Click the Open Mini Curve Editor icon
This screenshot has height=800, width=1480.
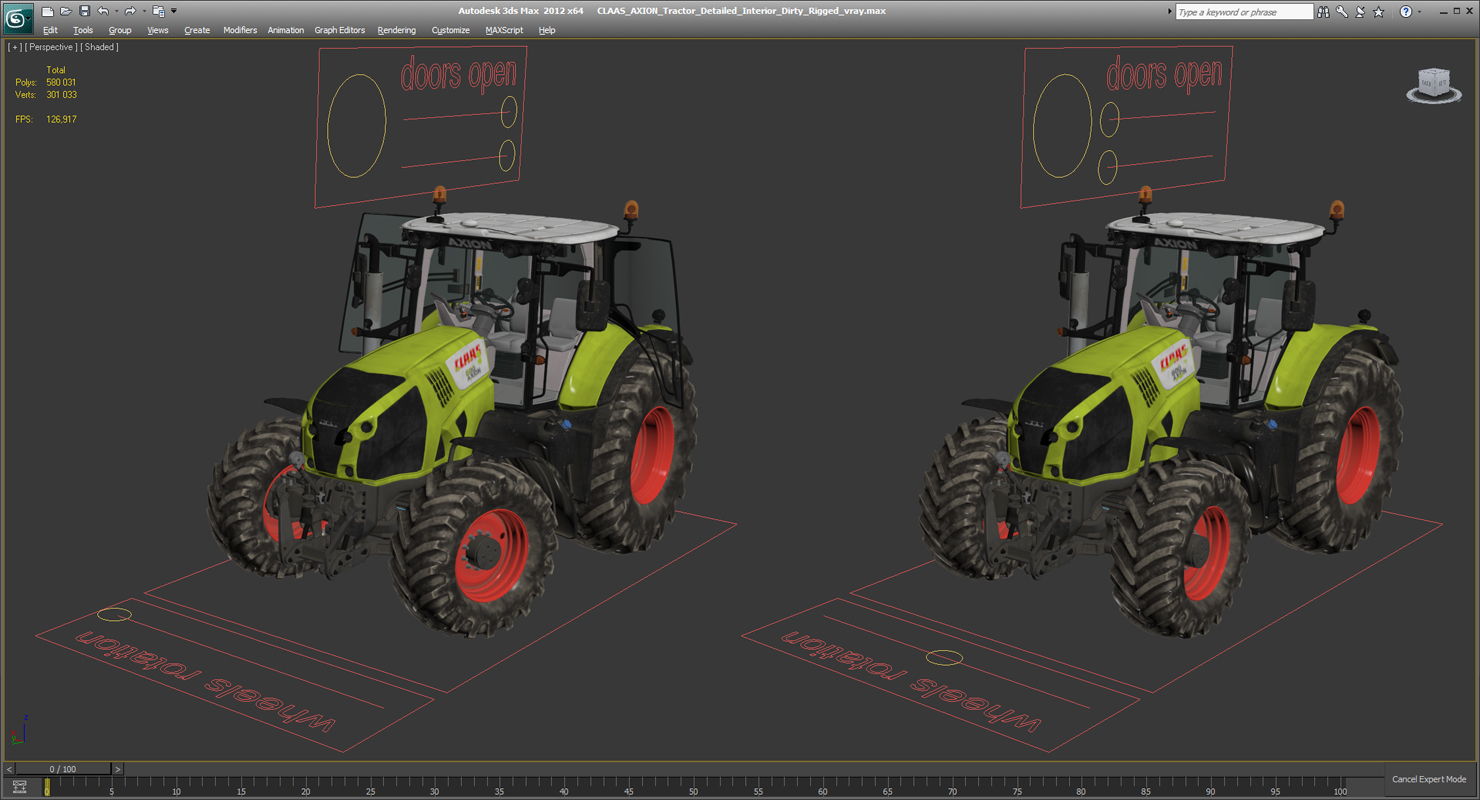[x=19, y=787]
